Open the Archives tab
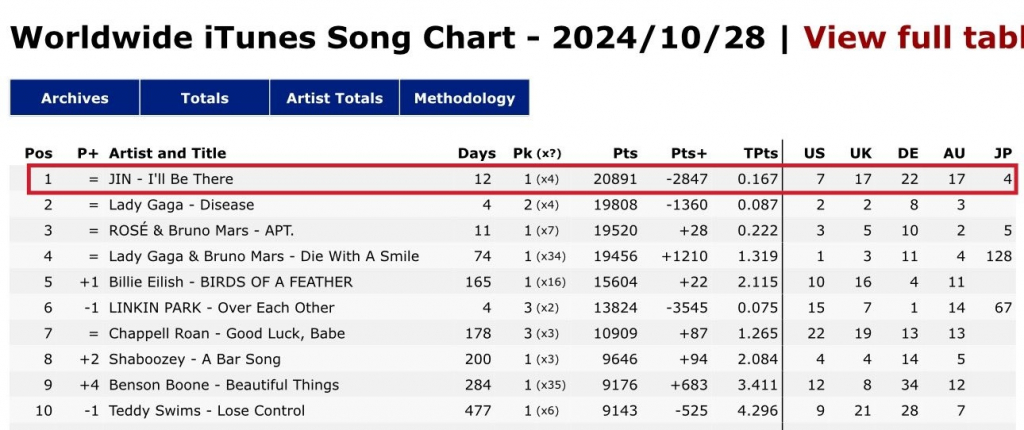 (x=75, y=98)
